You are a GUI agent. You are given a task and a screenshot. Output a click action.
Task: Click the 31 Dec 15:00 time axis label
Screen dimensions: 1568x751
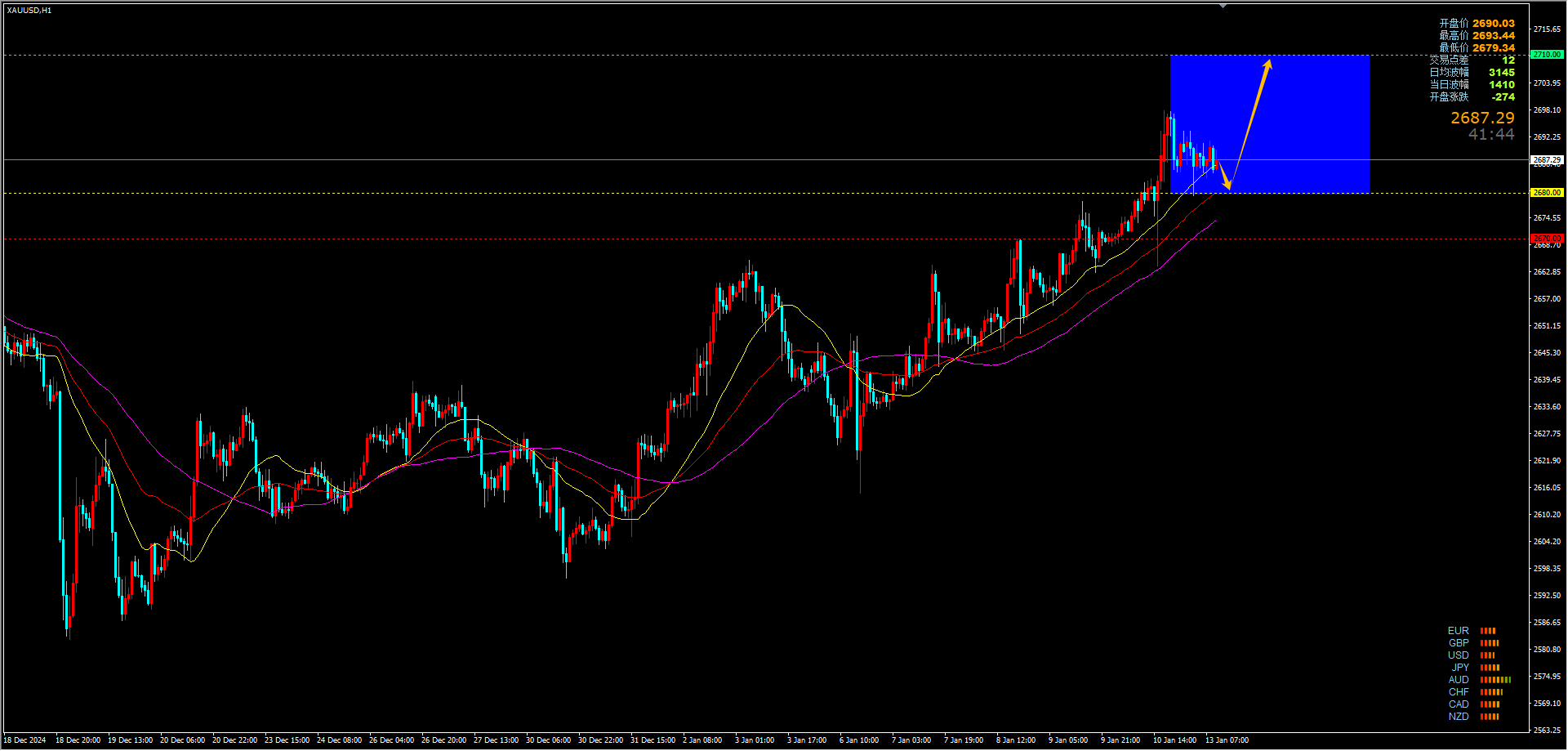[x=653, y=740]
